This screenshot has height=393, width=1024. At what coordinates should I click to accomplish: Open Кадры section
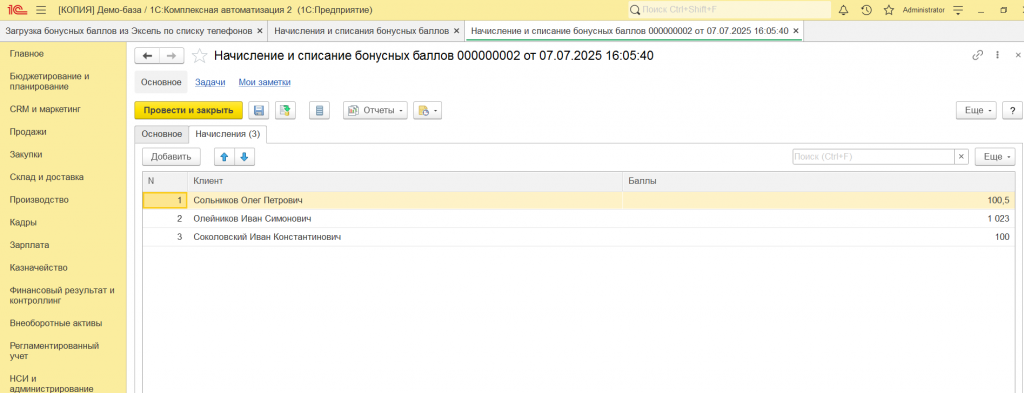tap(23, 222)
